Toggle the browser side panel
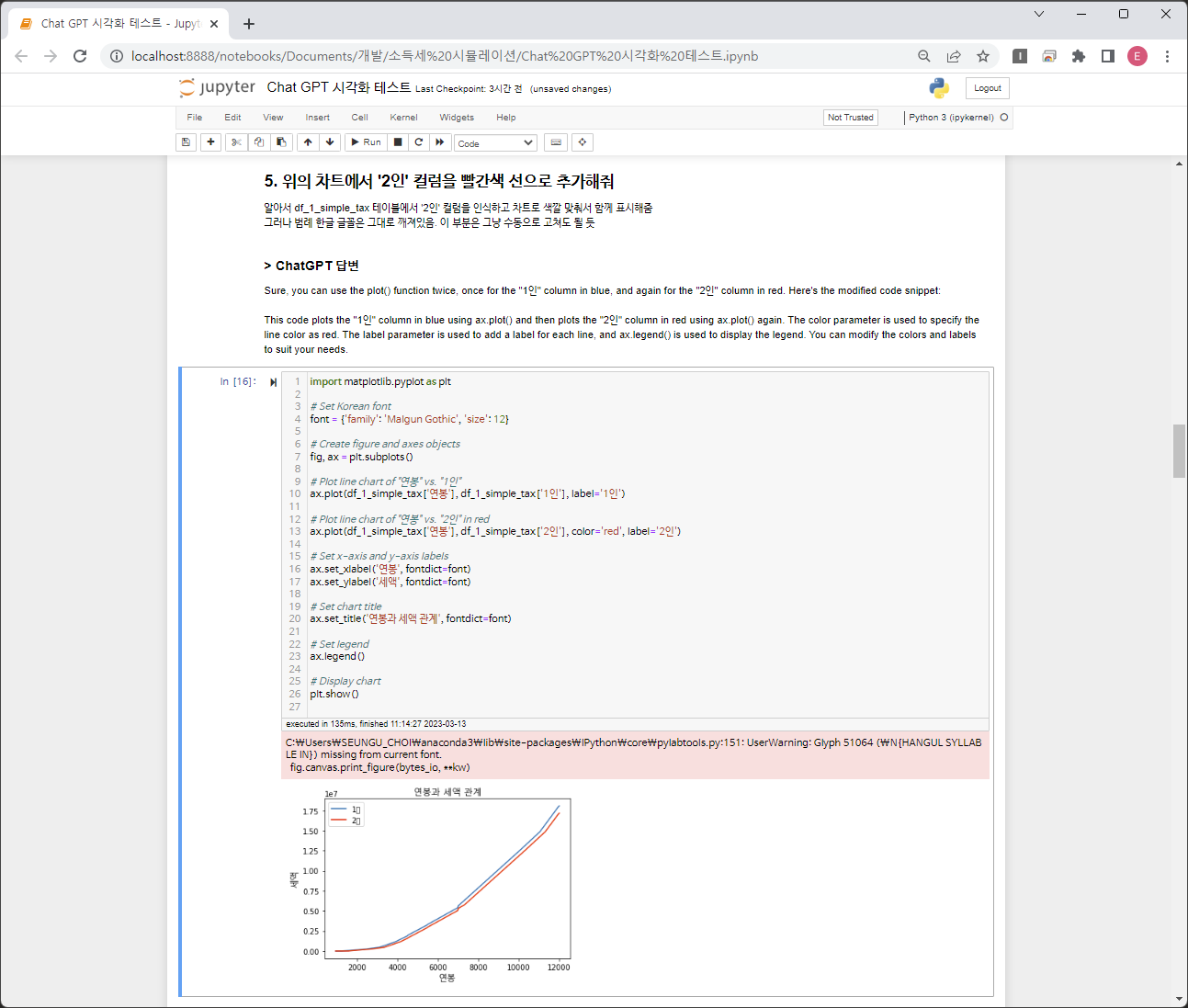 pos(1108,56)
